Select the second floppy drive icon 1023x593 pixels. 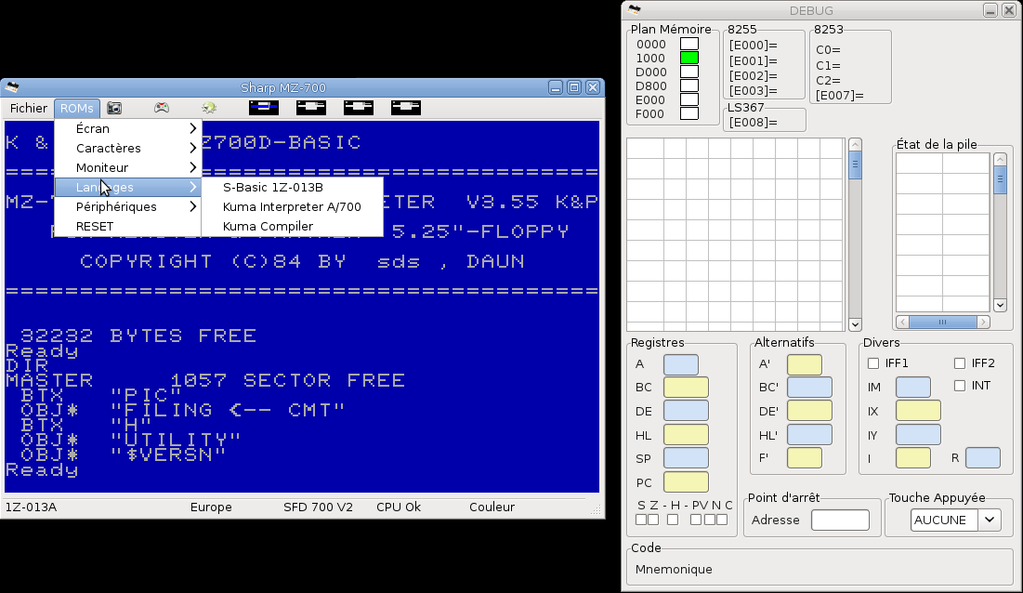point(310,107)
